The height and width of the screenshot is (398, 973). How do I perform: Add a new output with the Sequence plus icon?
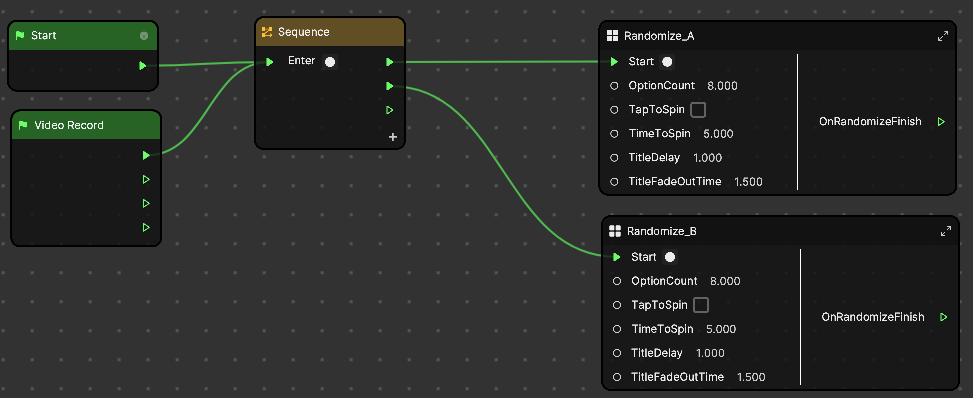[392, 137]
